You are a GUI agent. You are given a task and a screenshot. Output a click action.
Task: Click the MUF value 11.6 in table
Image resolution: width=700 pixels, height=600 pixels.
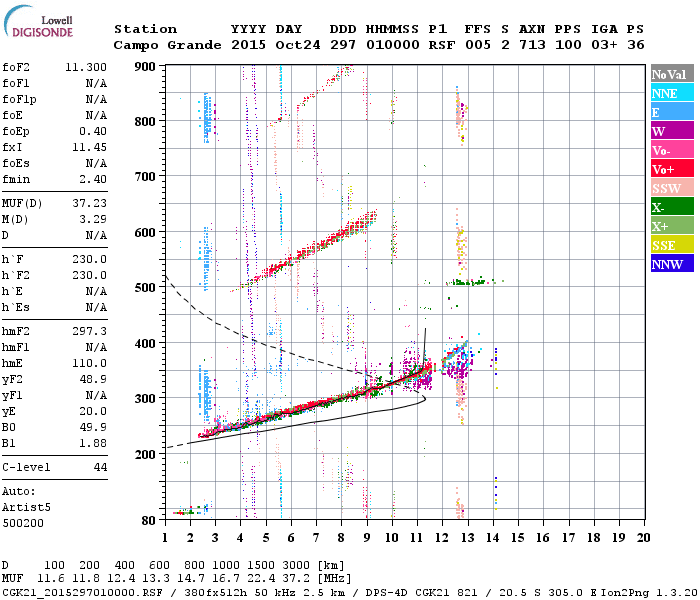[x=51, y=579]
